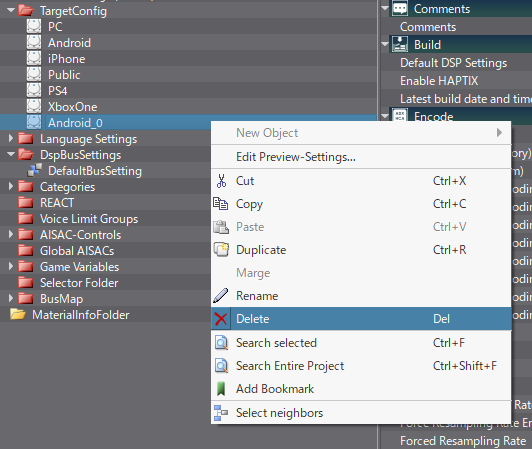Collapse the Build property section
The width and height of the screenshot is (532, 449).
[385, 44]
